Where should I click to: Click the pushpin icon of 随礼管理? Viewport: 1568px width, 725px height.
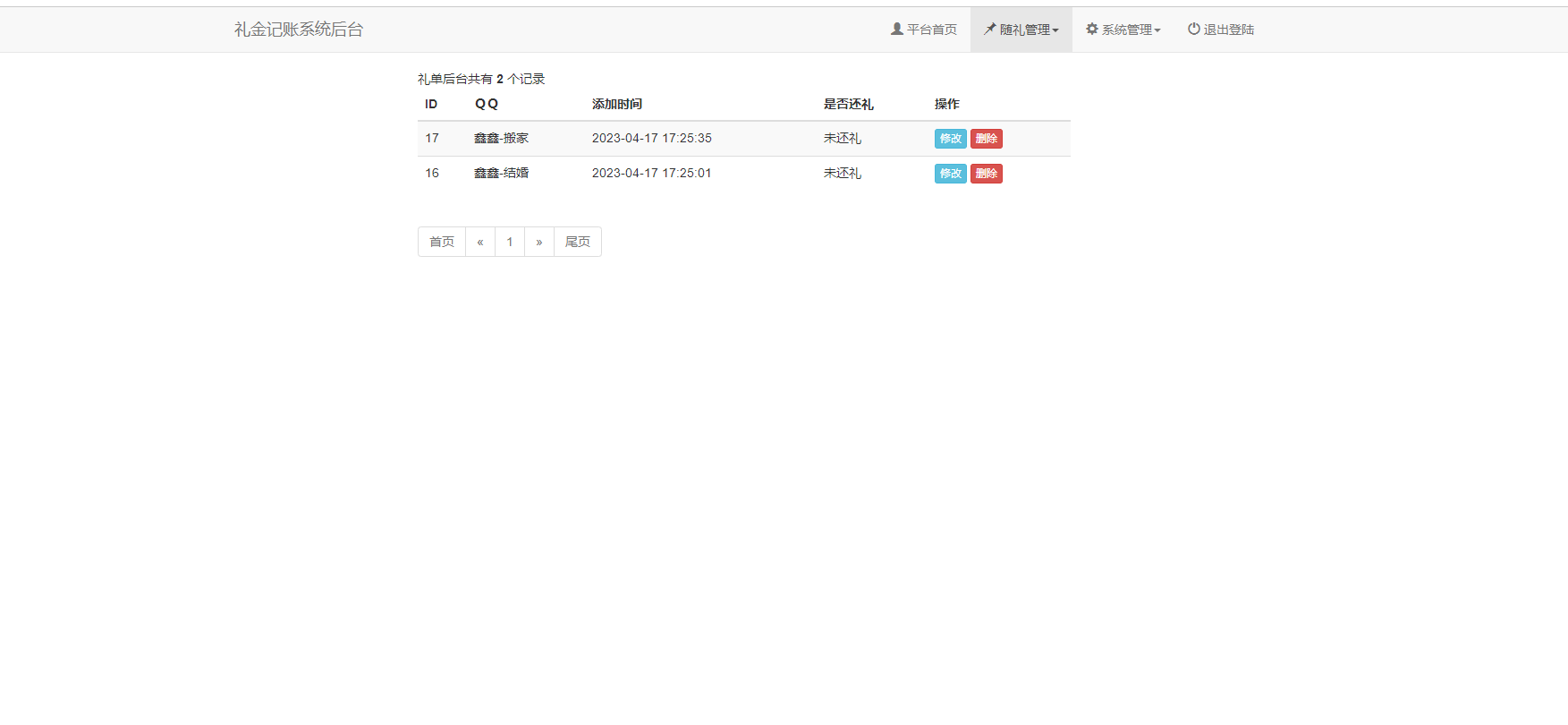point(989,29)
